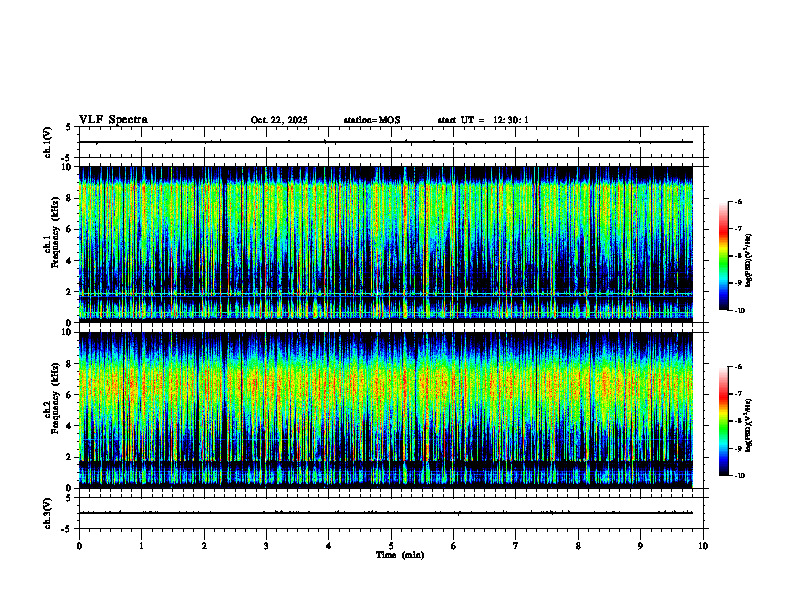Viewport: 792px width, 612px height.
Task: Click the time axis tick label "4"
Action: [x=329, y=546]
